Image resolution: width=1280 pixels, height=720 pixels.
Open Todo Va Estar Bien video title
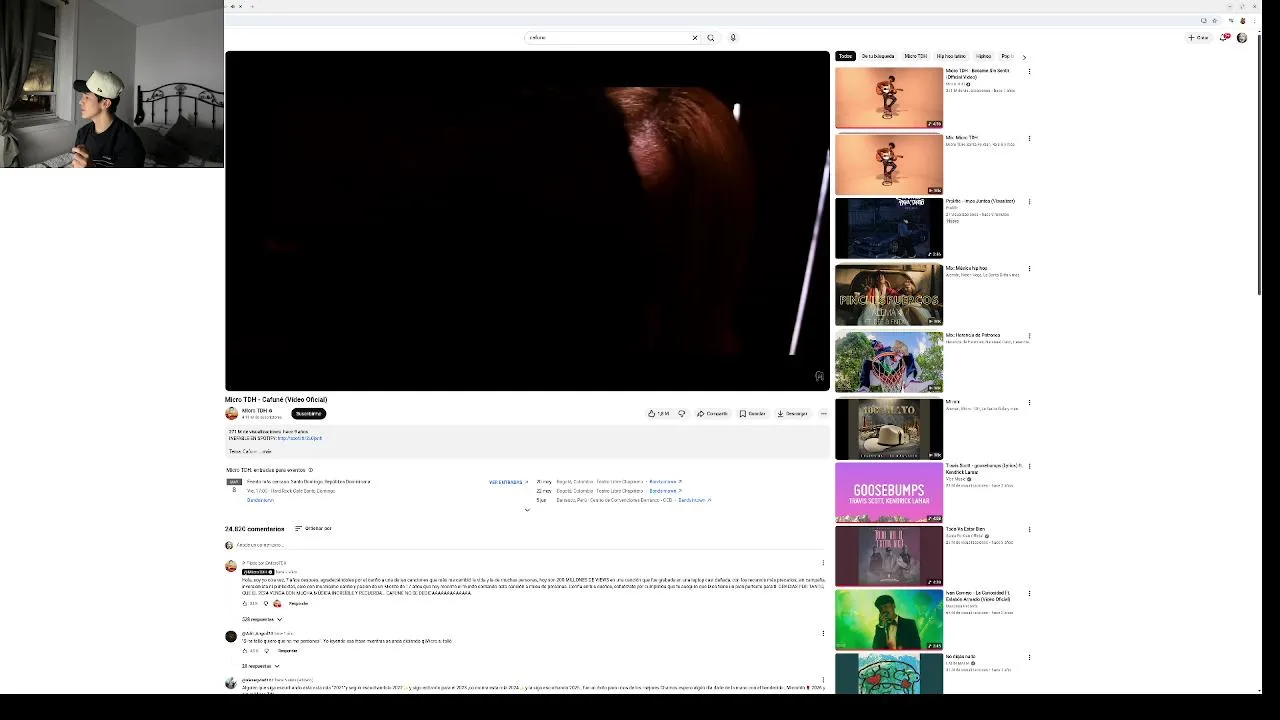(965, 529)
